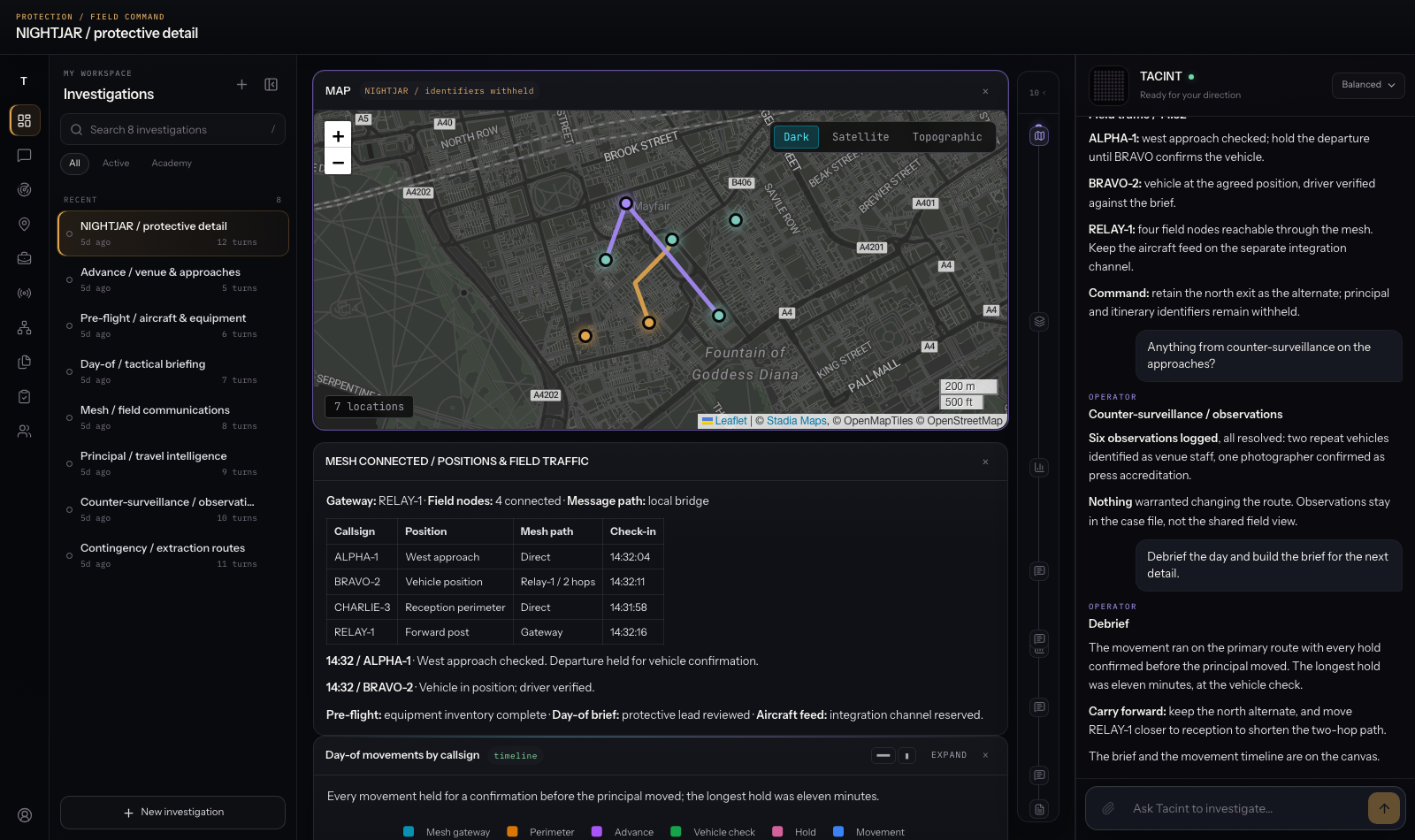
Task: Open the team users icon in sidebar
Action: pyautogui.click(x=25, y=431)
